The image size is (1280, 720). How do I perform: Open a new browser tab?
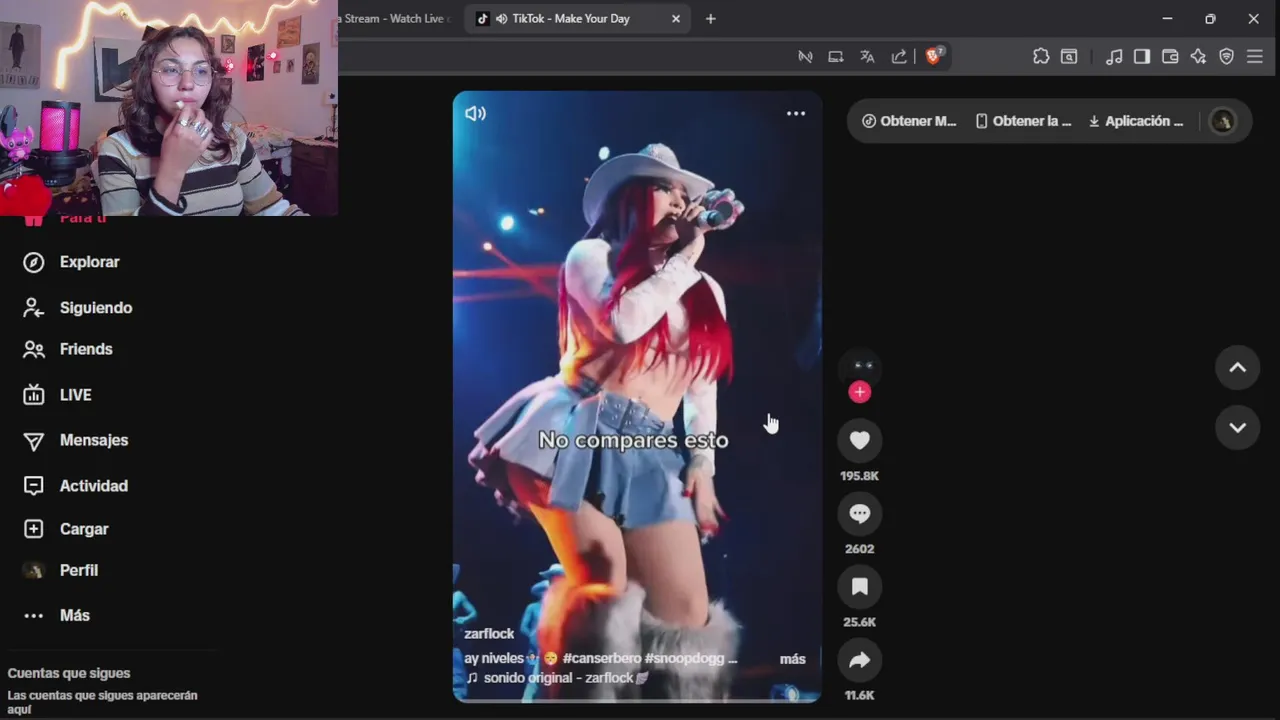click(711, 19)
